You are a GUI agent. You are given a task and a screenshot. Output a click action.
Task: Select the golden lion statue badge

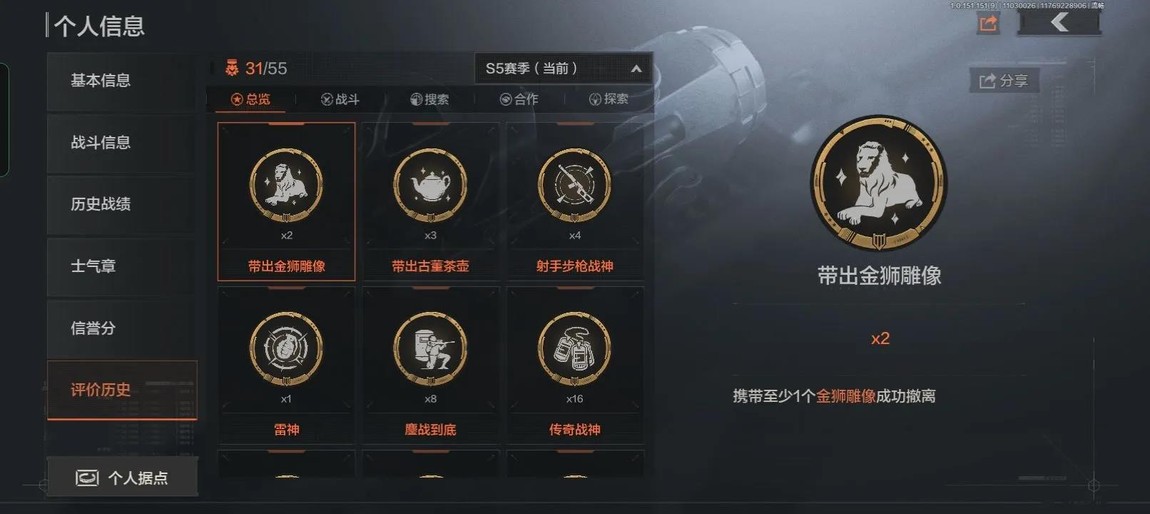(x=286, y=202)
